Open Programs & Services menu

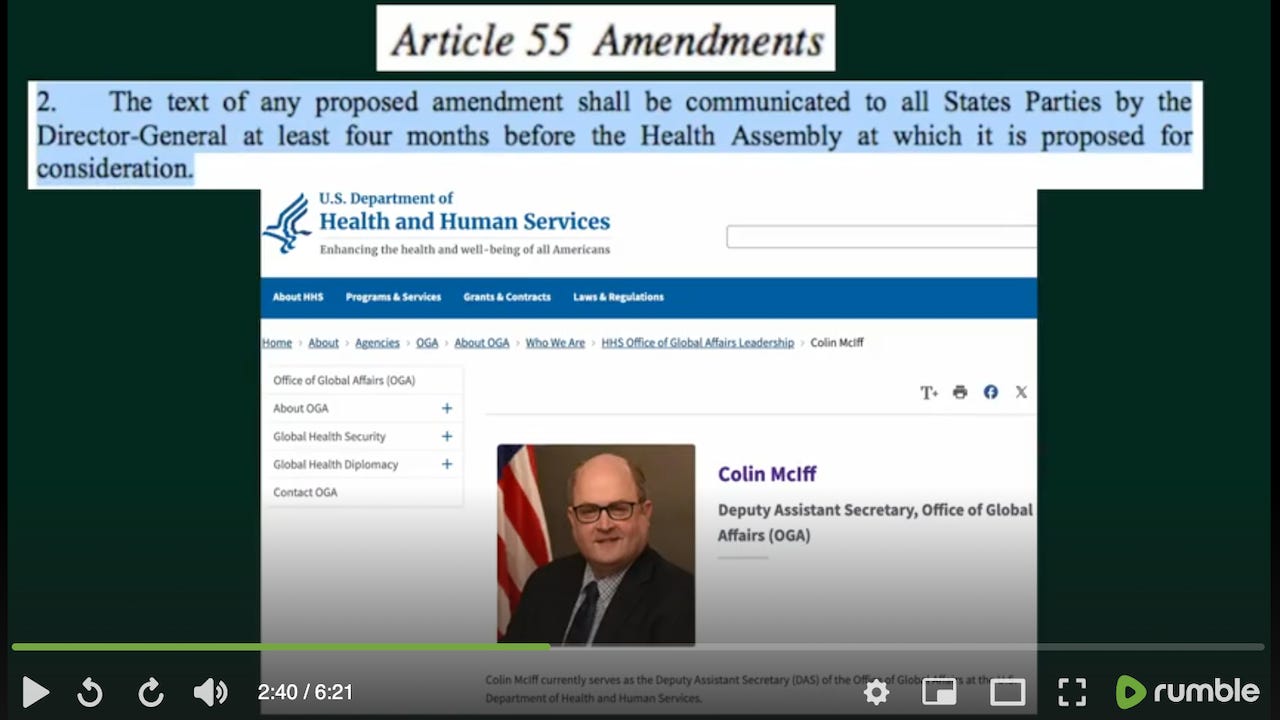(x=393, y=297)
